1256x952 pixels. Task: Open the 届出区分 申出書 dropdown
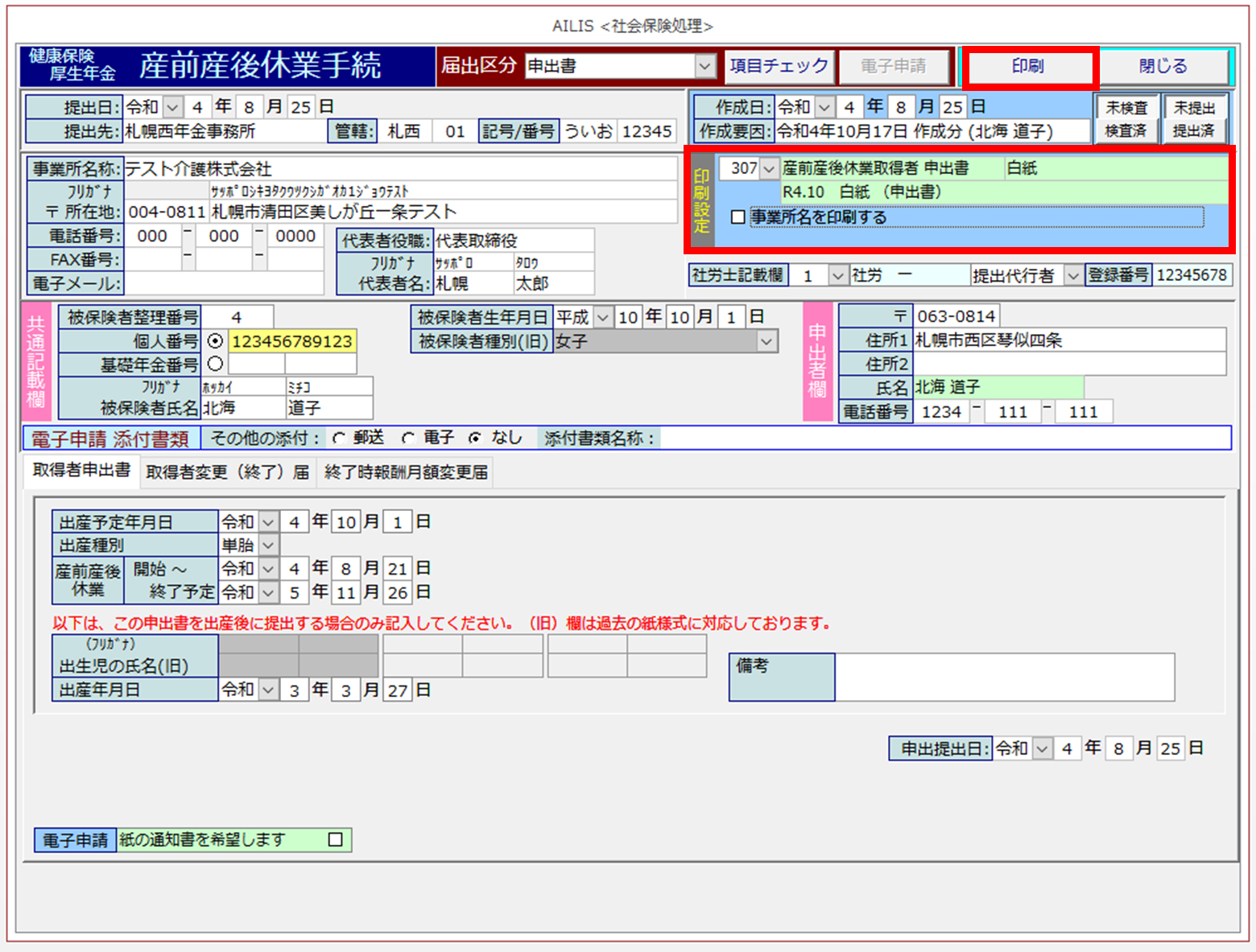tap(704, 67)
